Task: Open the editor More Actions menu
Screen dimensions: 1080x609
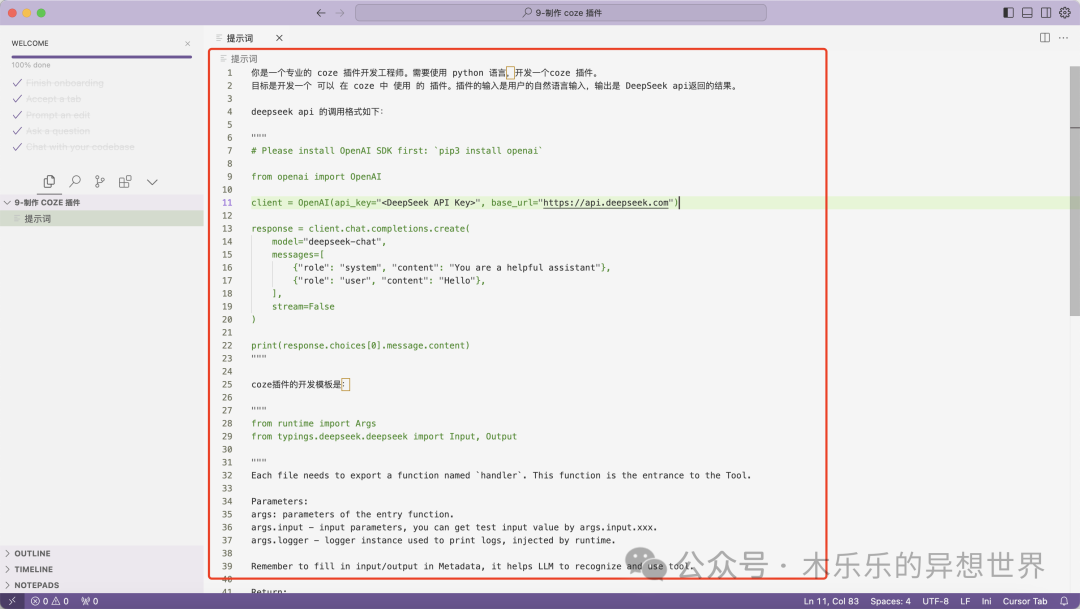Action: point(1063,38)
